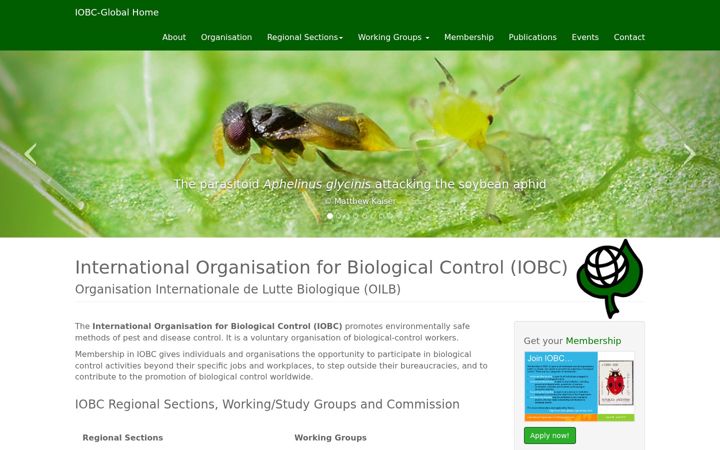The width and height of the screenshot is (720, 450).
Task: Follow the green Membership sidebar link
Action: [x=593, y=341]
